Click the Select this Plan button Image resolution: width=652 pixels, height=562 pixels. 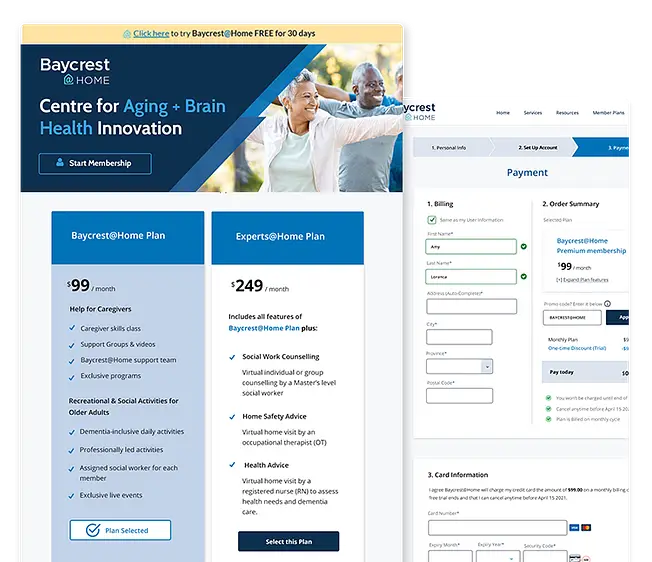[288, 541]
